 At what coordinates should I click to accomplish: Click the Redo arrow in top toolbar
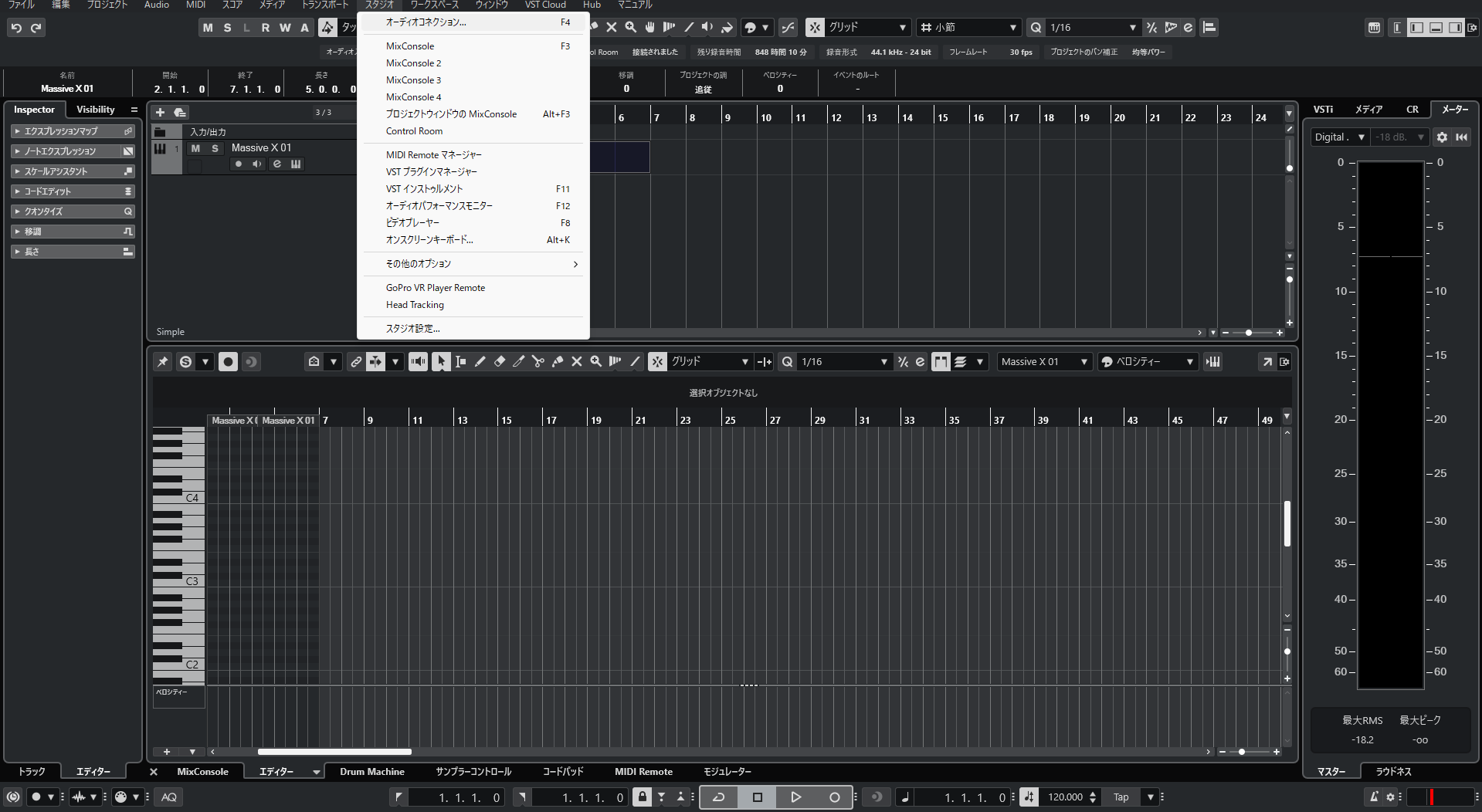click(x=36, y=28)
